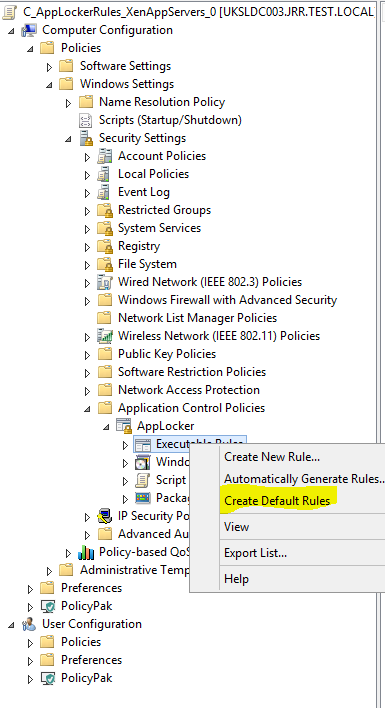Viewport: 385px width, 708px height.
Task: Select the Administrative Templates item
Action: 135,570
